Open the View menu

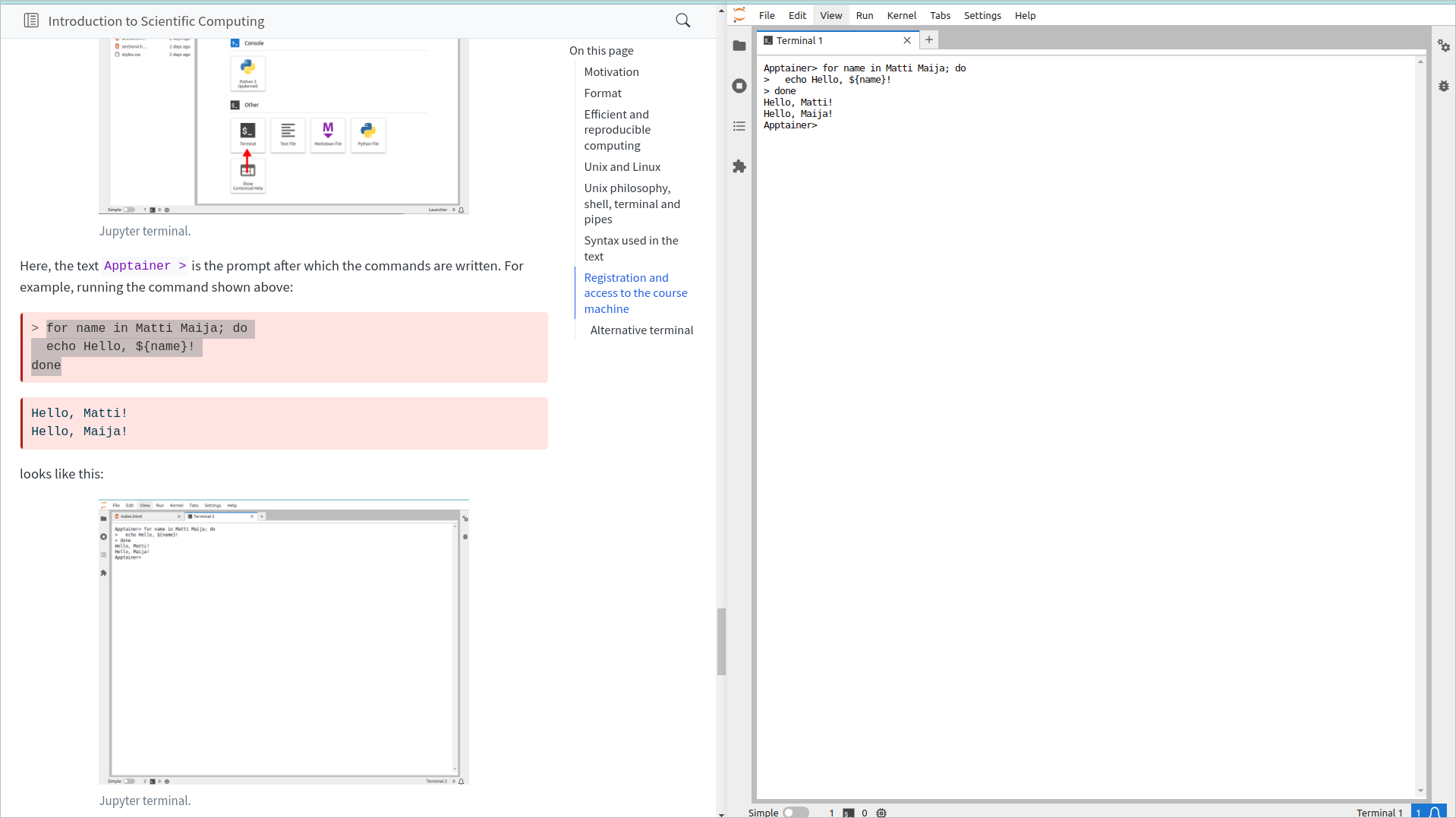point(831,15)
